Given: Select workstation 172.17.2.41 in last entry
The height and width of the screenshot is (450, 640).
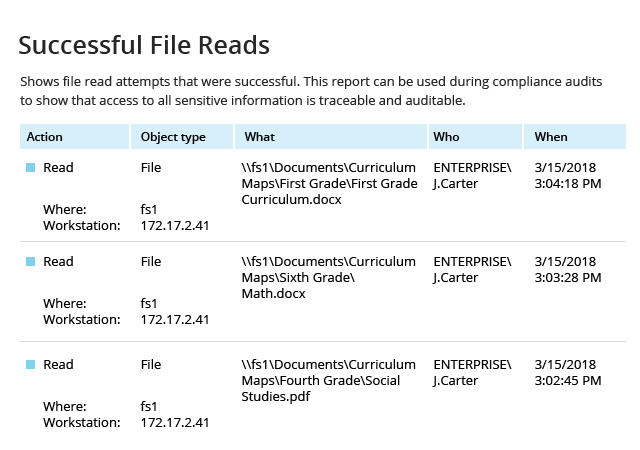Looking at the screenshot, I should point(175,422).
